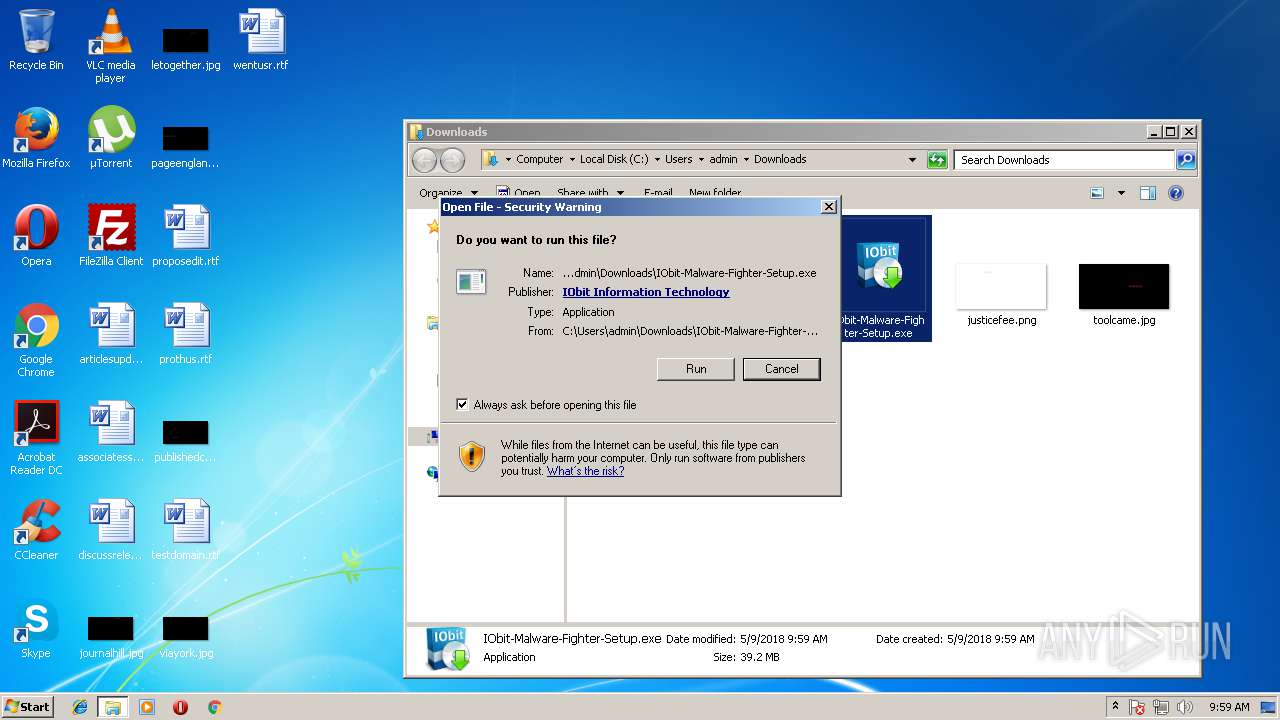
Task: Click E-mail in Explorer toolbar
Action: (x=658, y=192)
